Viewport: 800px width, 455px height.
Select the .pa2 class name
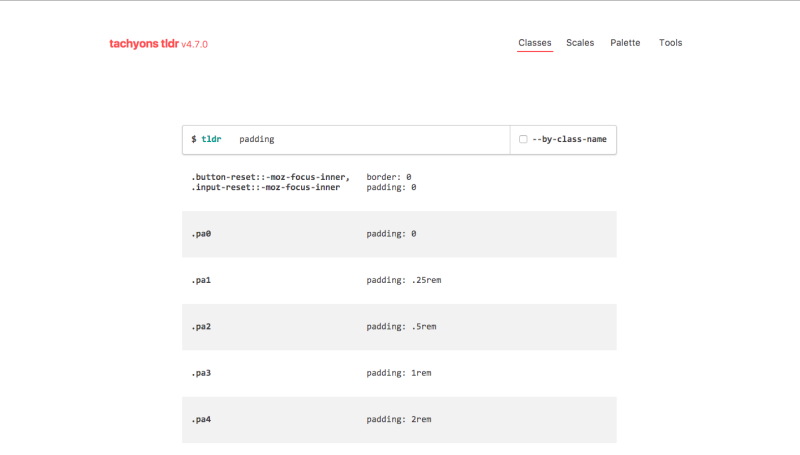click(201, 327)
